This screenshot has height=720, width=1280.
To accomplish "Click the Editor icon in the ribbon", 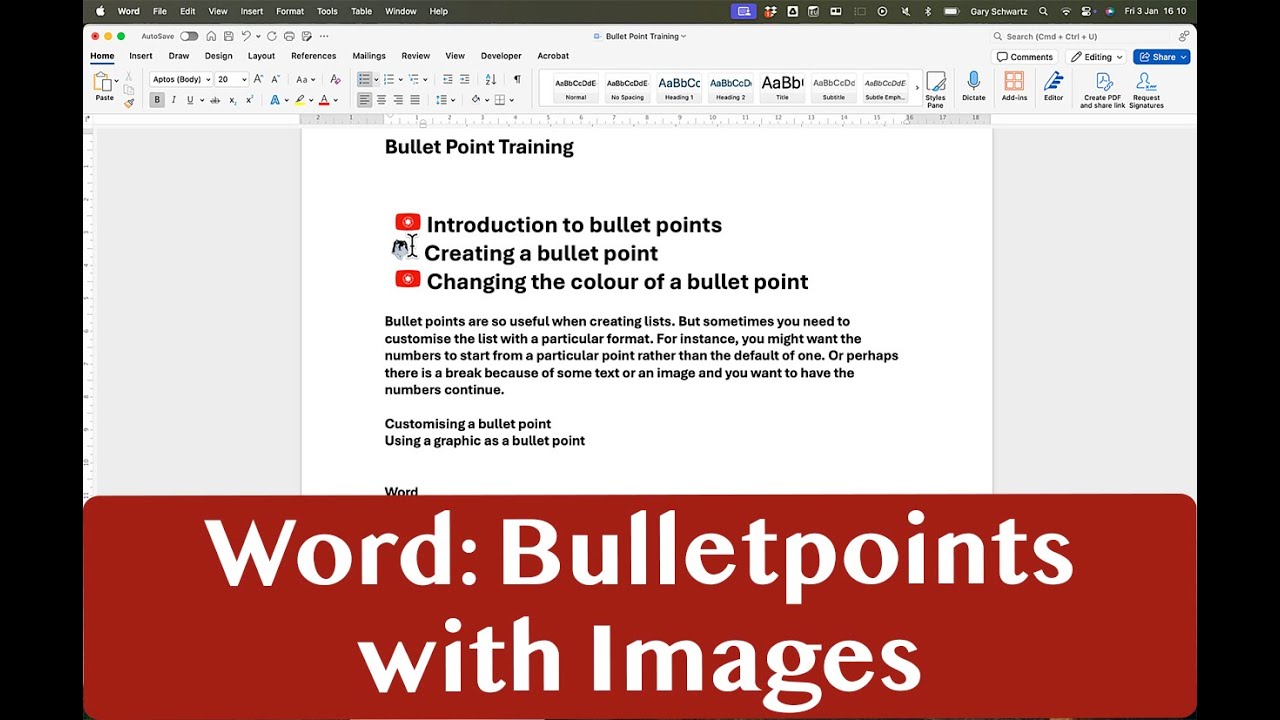I will coord(1053,86).
